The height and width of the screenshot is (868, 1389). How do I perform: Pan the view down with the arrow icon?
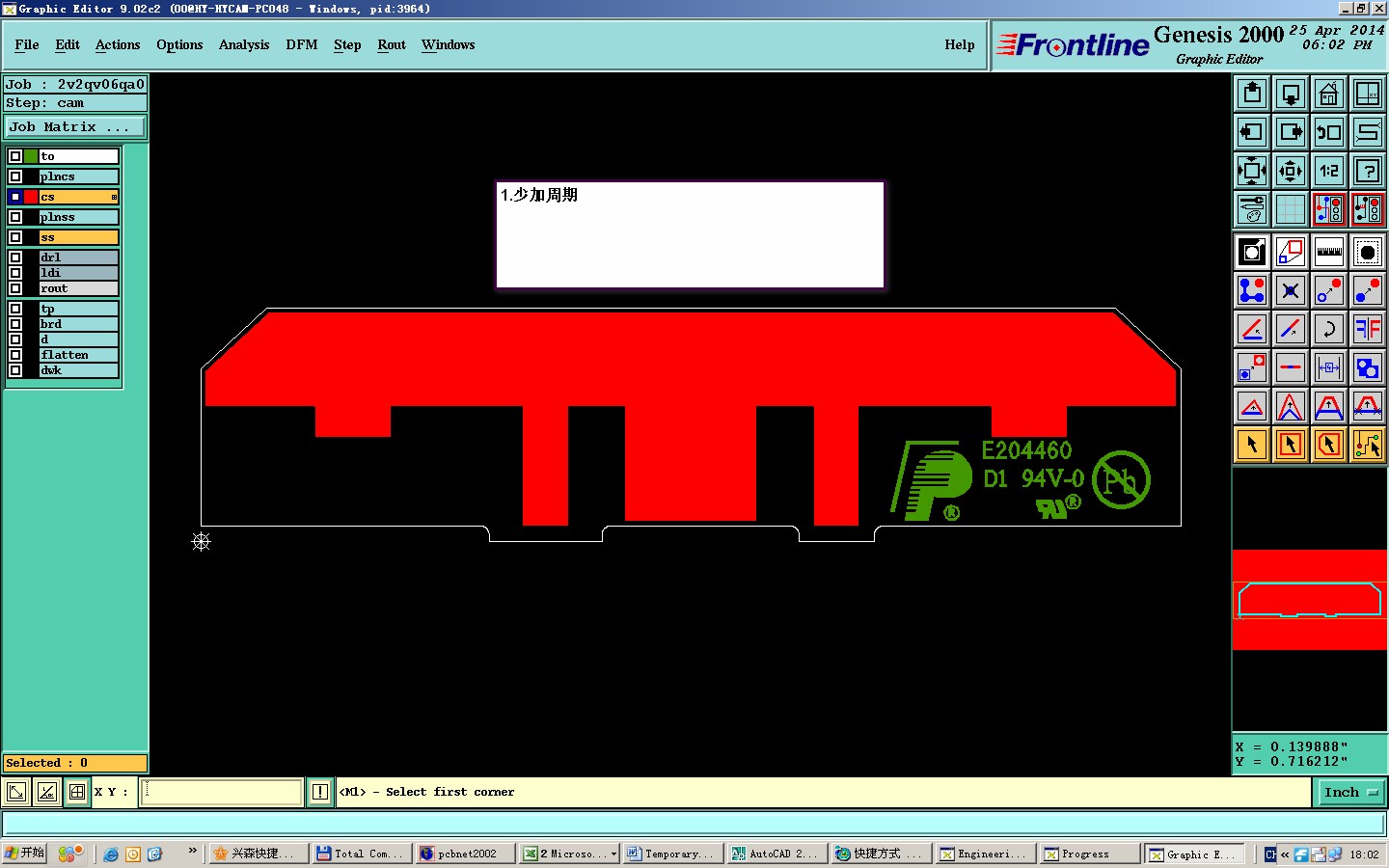click(1291, 94)
